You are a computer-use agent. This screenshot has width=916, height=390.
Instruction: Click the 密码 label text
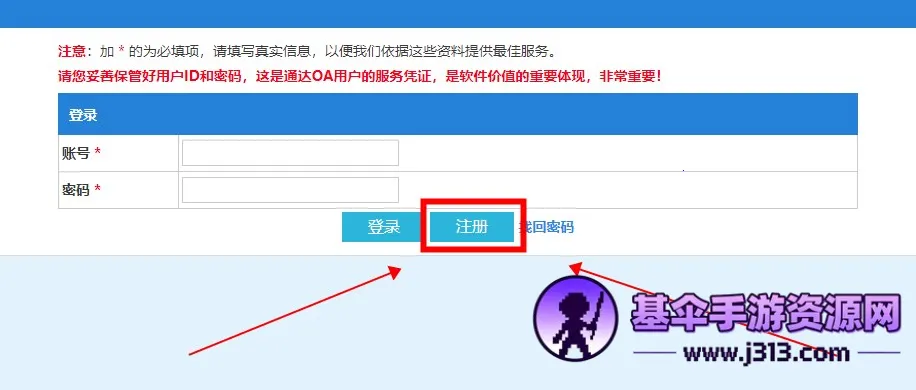[76, 190]
